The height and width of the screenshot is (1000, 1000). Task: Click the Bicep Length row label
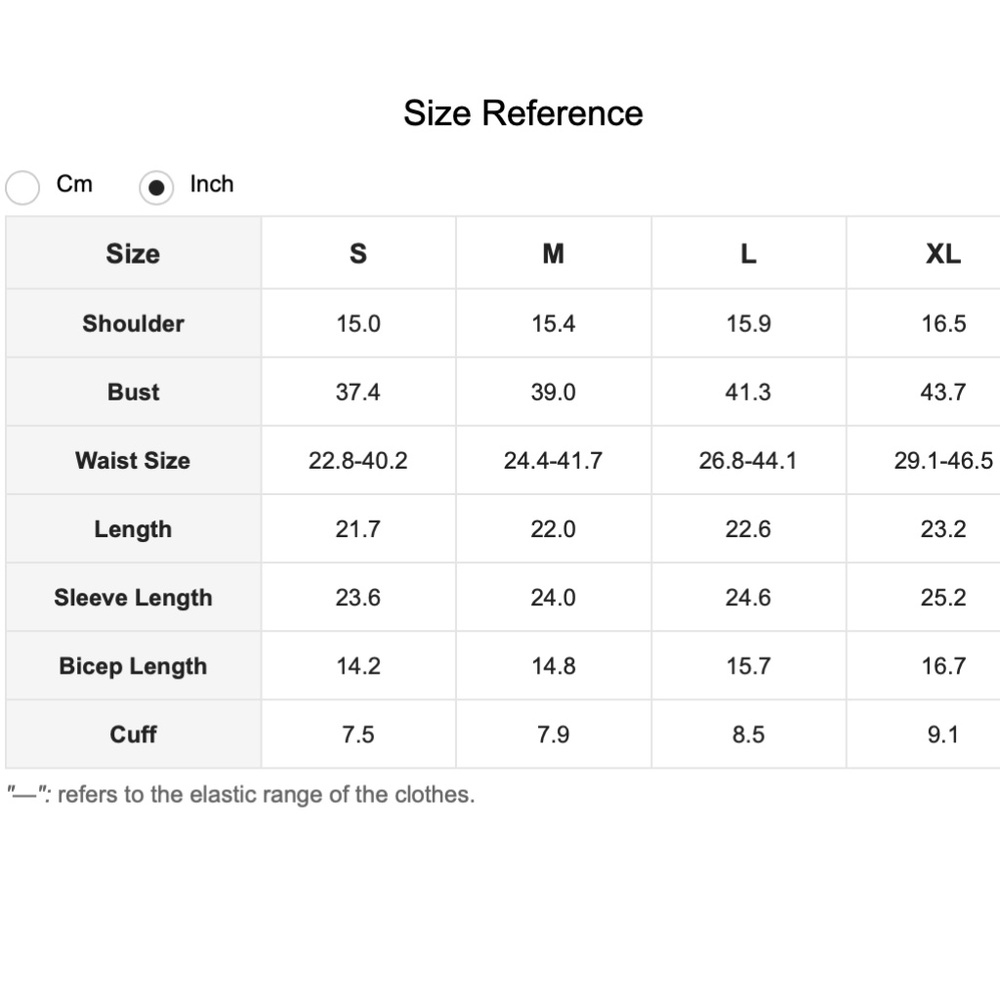133,666
